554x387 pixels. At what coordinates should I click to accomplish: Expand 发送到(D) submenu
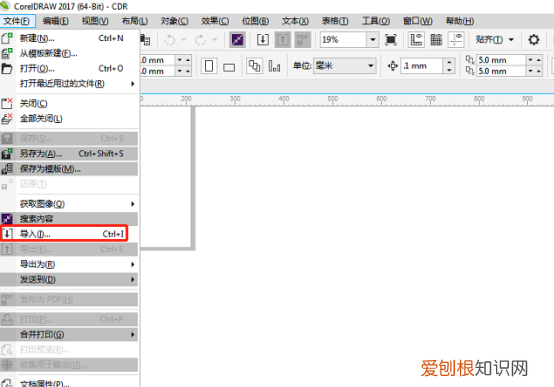69,280
